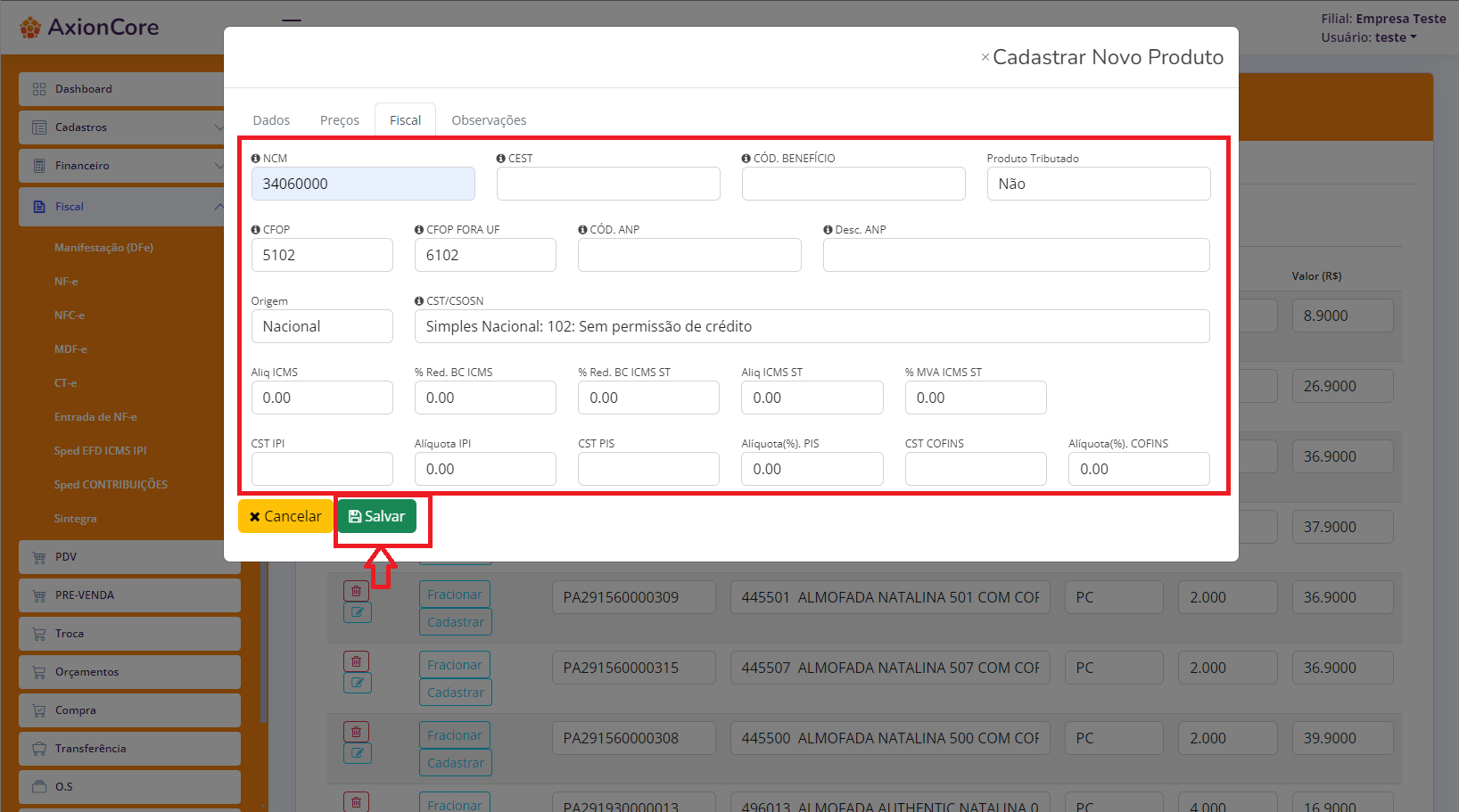Switch to the Dados tab
Viewport: 1459px width, 812px height.
coord(271,120)
